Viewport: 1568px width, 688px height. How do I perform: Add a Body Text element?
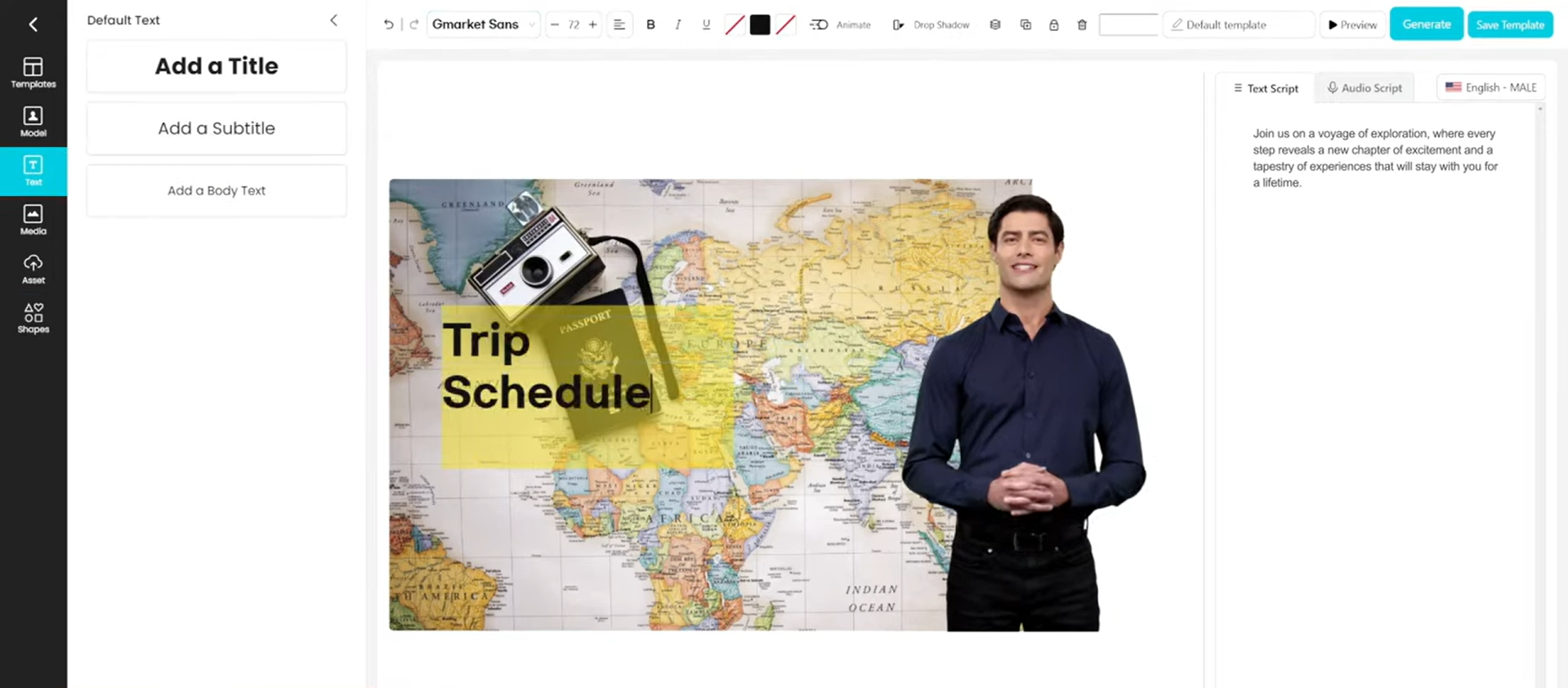click(217, 190)
